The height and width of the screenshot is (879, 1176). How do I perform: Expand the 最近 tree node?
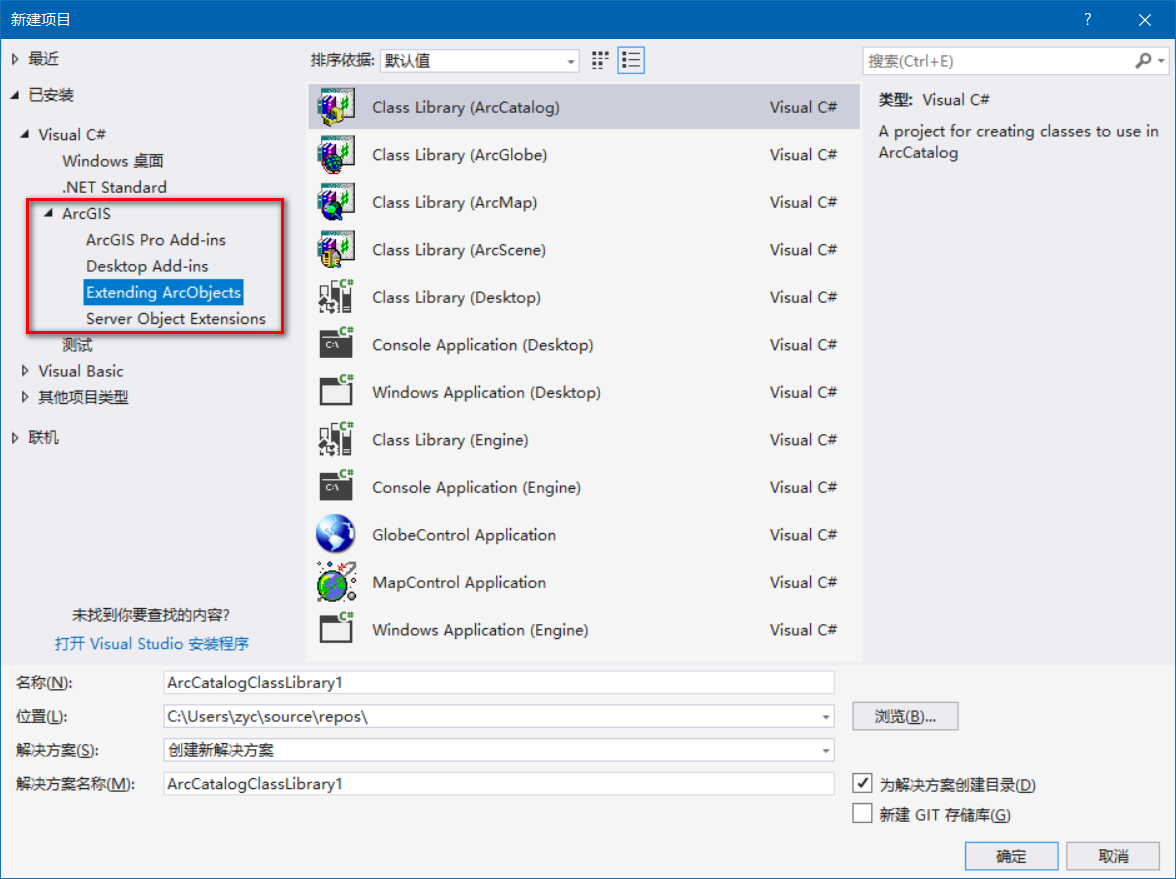(x=15, y=59)
